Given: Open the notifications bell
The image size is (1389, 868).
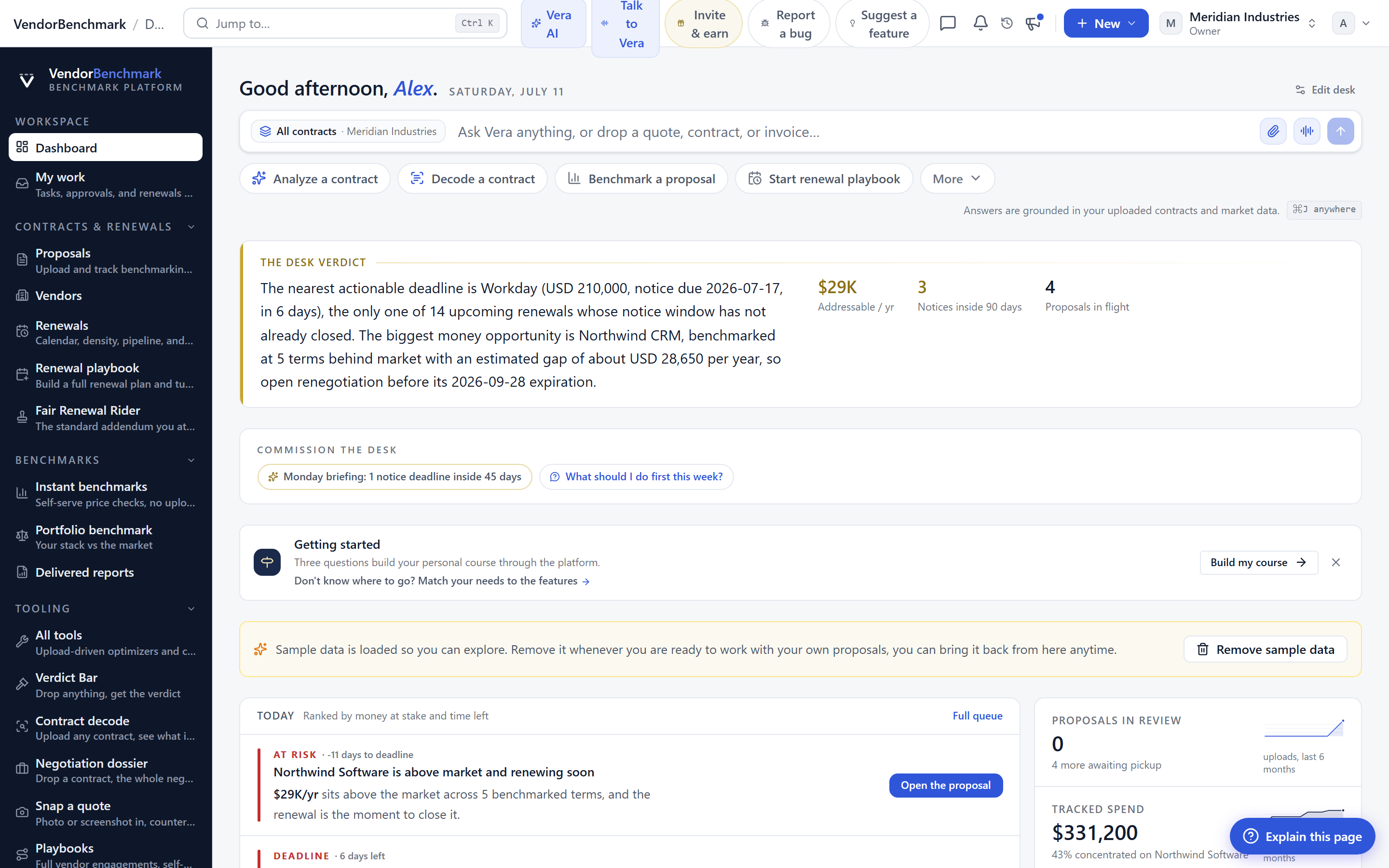Looking at the screenshot, I should coord(980,23).
